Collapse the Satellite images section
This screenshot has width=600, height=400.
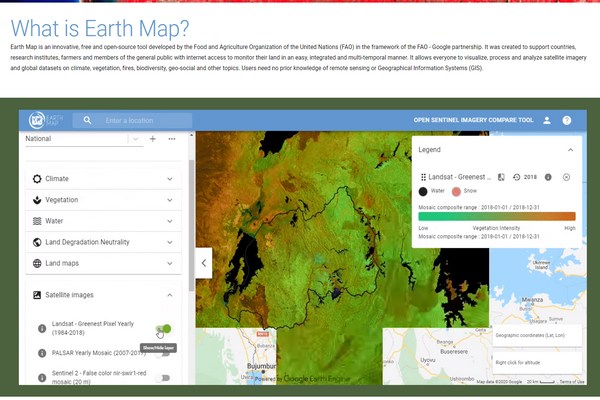pyautogui.click(x=170, y=295)
